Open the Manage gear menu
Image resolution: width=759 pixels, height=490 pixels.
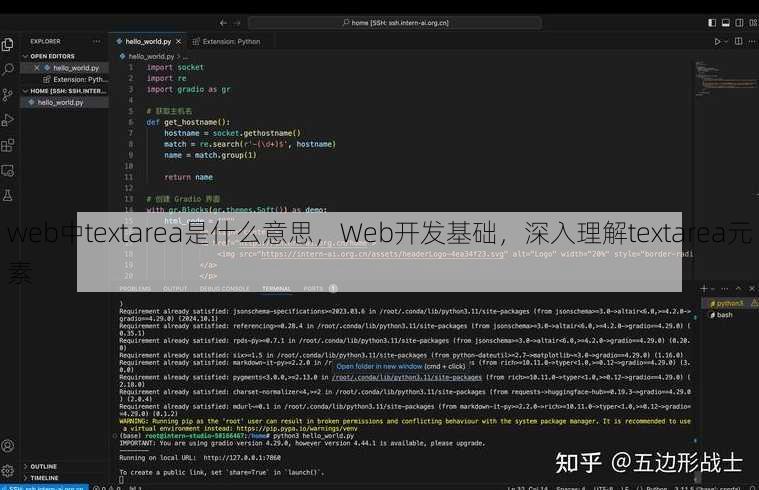(8, 470)
